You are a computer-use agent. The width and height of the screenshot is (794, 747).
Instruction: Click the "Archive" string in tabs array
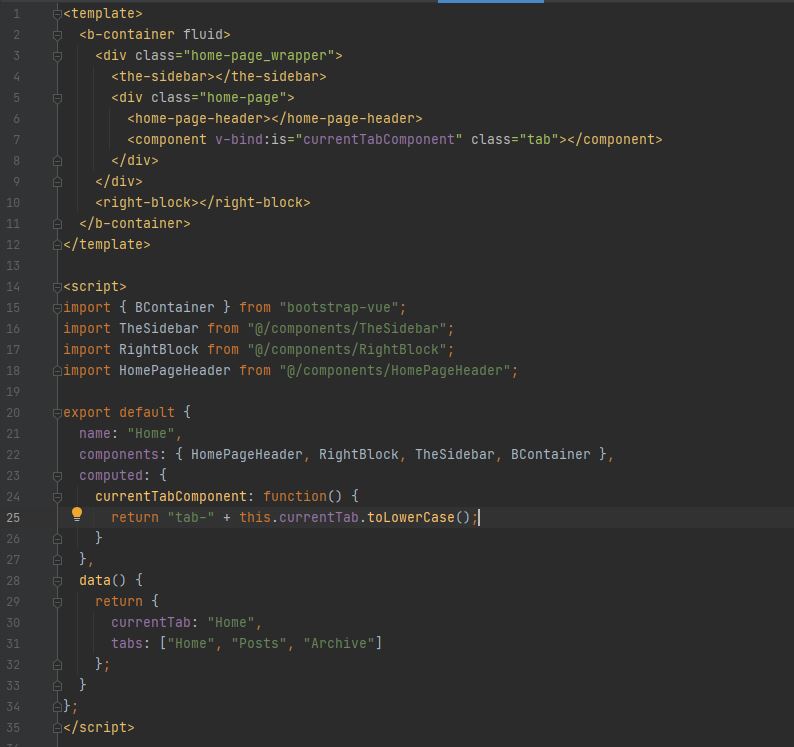(339, 643)
